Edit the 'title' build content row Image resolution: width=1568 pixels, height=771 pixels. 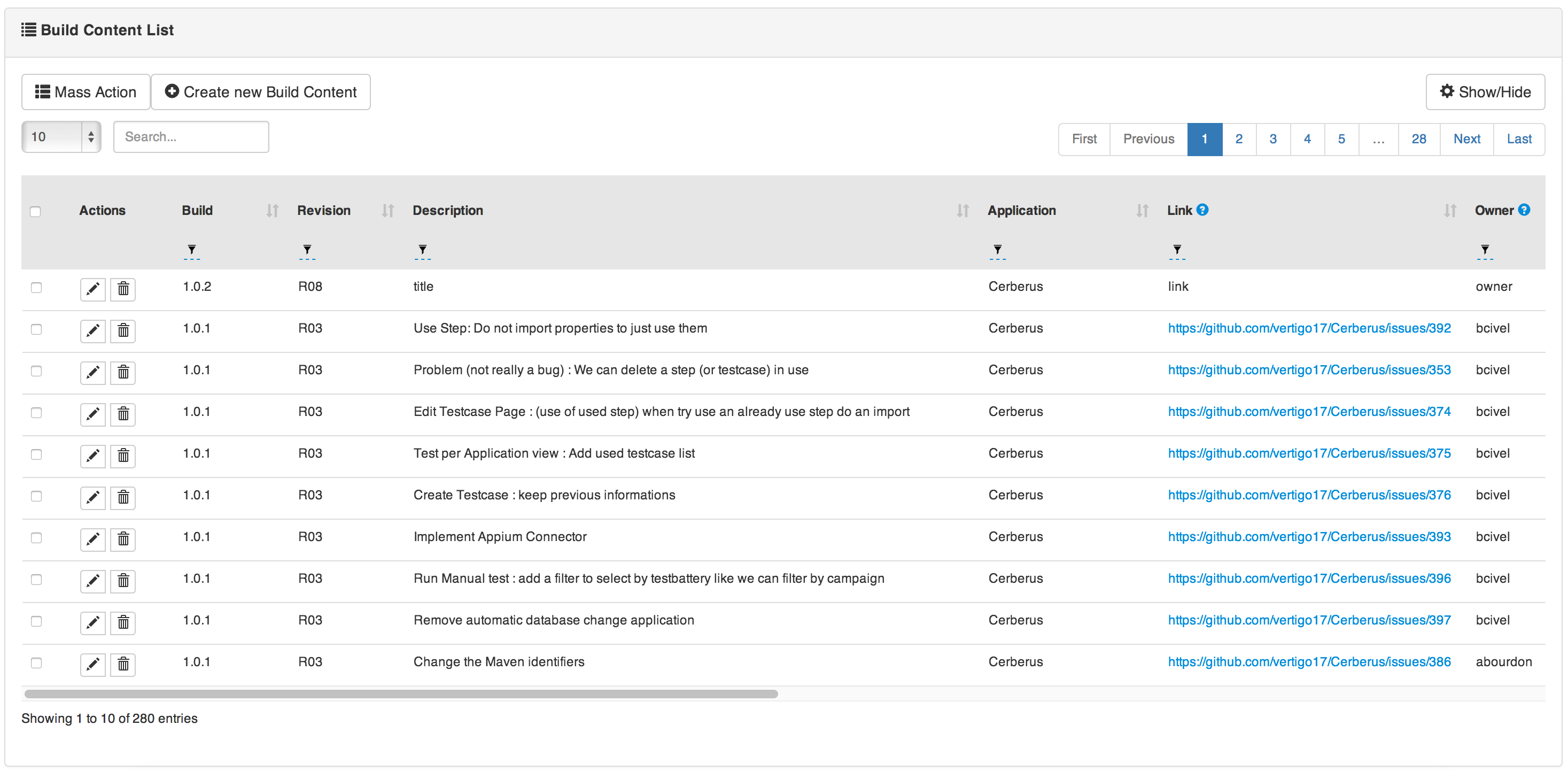tap(92, 289)
